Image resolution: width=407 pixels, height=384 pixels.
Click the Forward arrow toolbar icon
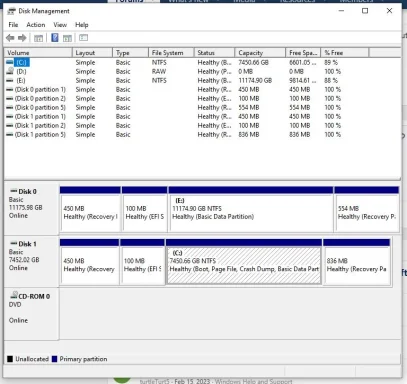pos(22,38)
